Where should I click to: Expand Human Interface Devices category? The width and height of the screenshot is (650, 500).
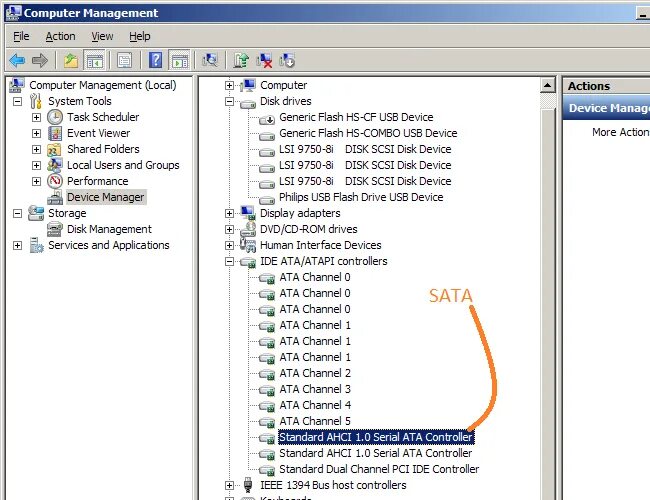(x=229, y=245)
